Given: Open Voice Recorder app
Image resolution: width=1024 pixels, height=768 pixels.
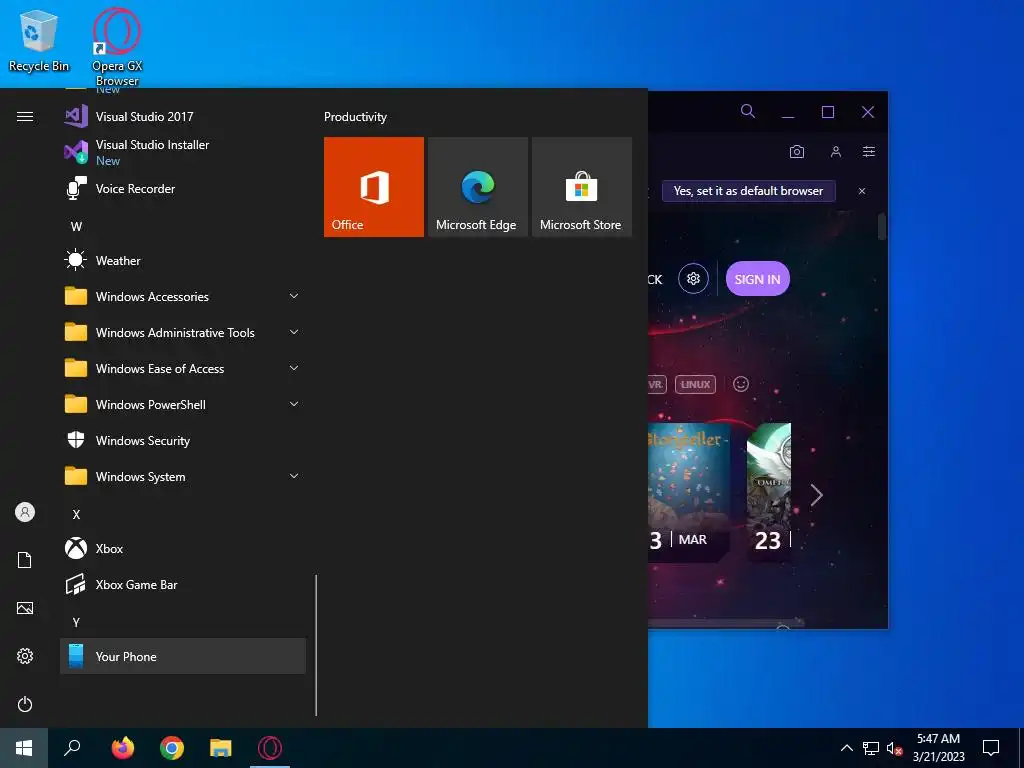Looking at the screenshot, I should [183, 189].
